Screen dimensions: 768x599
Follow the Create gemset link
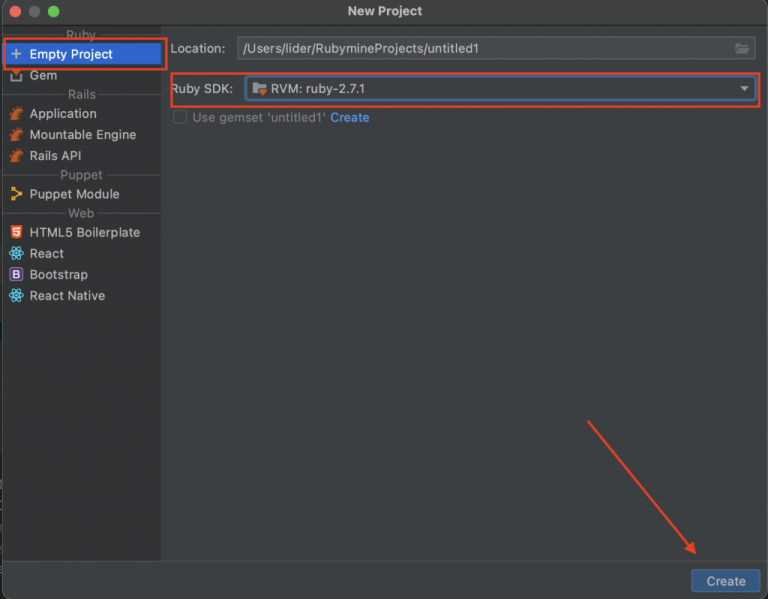[350, 117]
